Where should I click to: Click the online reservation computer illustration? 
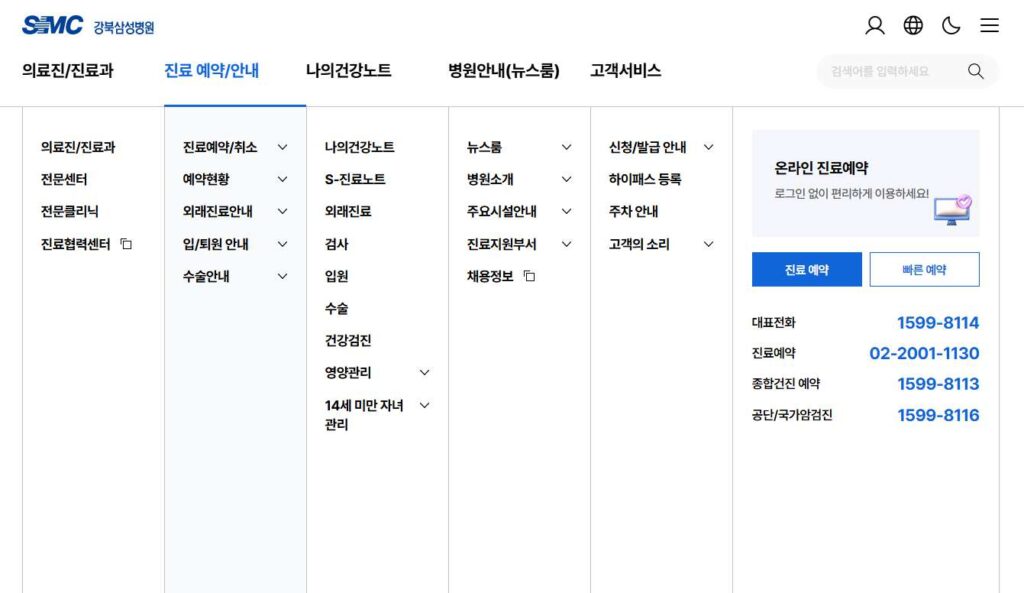tap(953, 210)
